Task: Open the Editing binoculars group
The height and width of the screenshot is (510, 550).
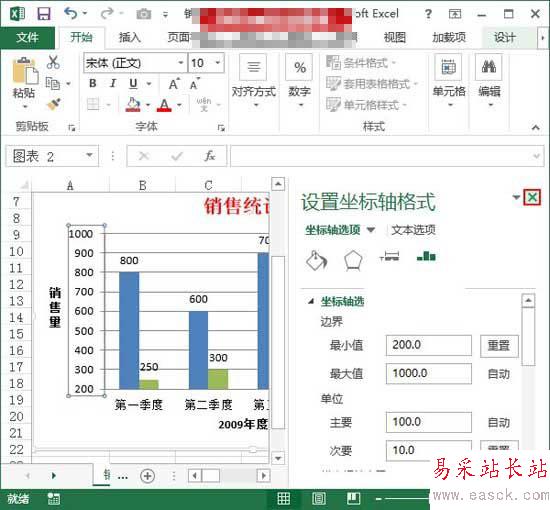Action: pyautogui.click(x=489, y=81)
